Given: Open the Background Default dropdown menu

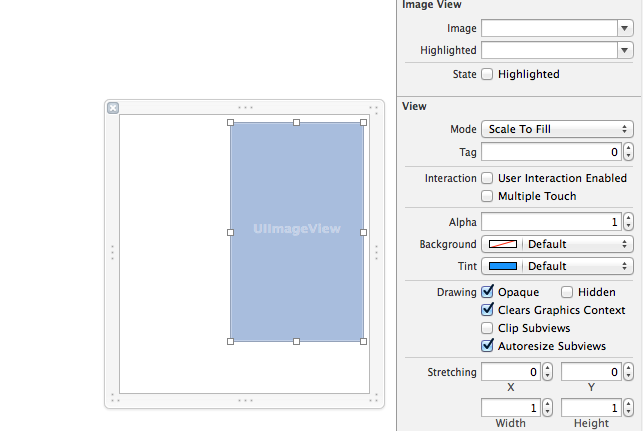Looking at the screenshot, I should pyautogui.click(x=578, y=244).
